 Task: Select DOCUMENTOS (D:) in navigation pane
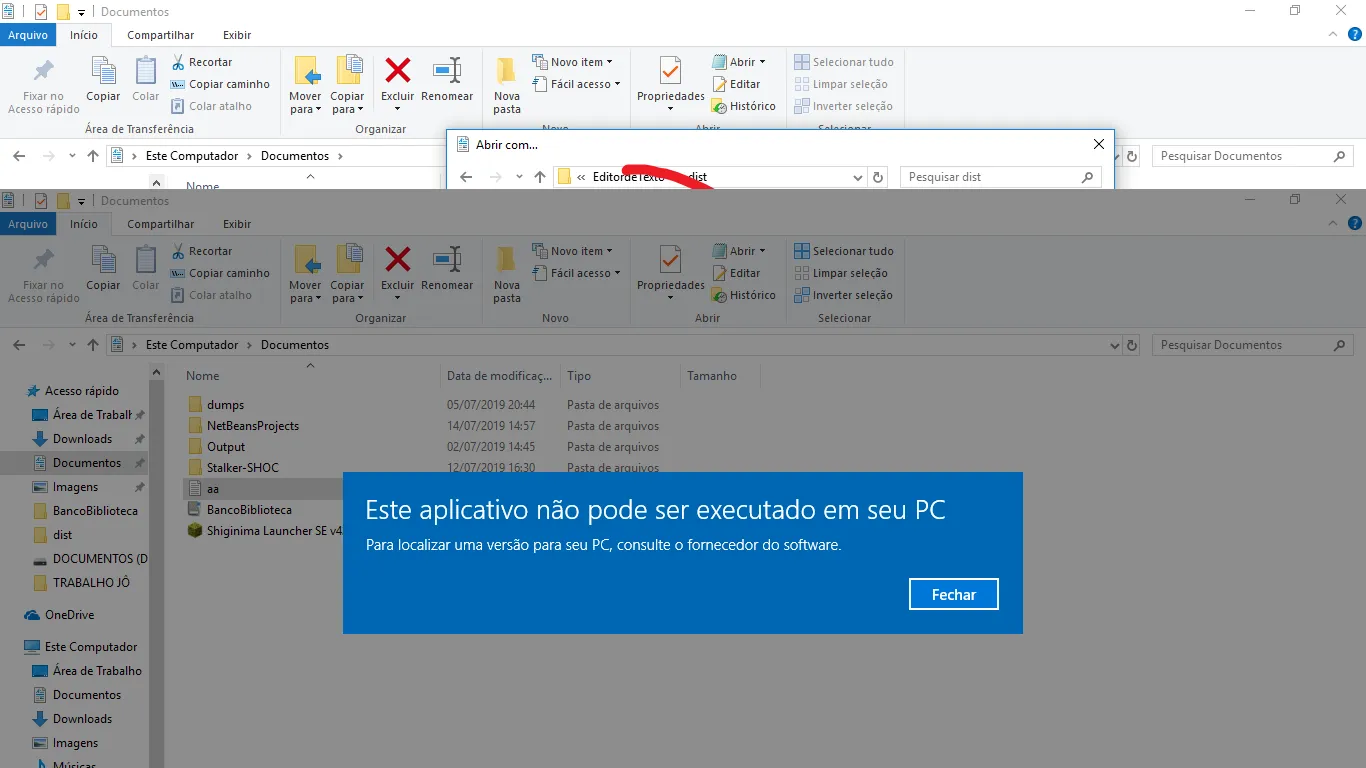click(90, 559)
